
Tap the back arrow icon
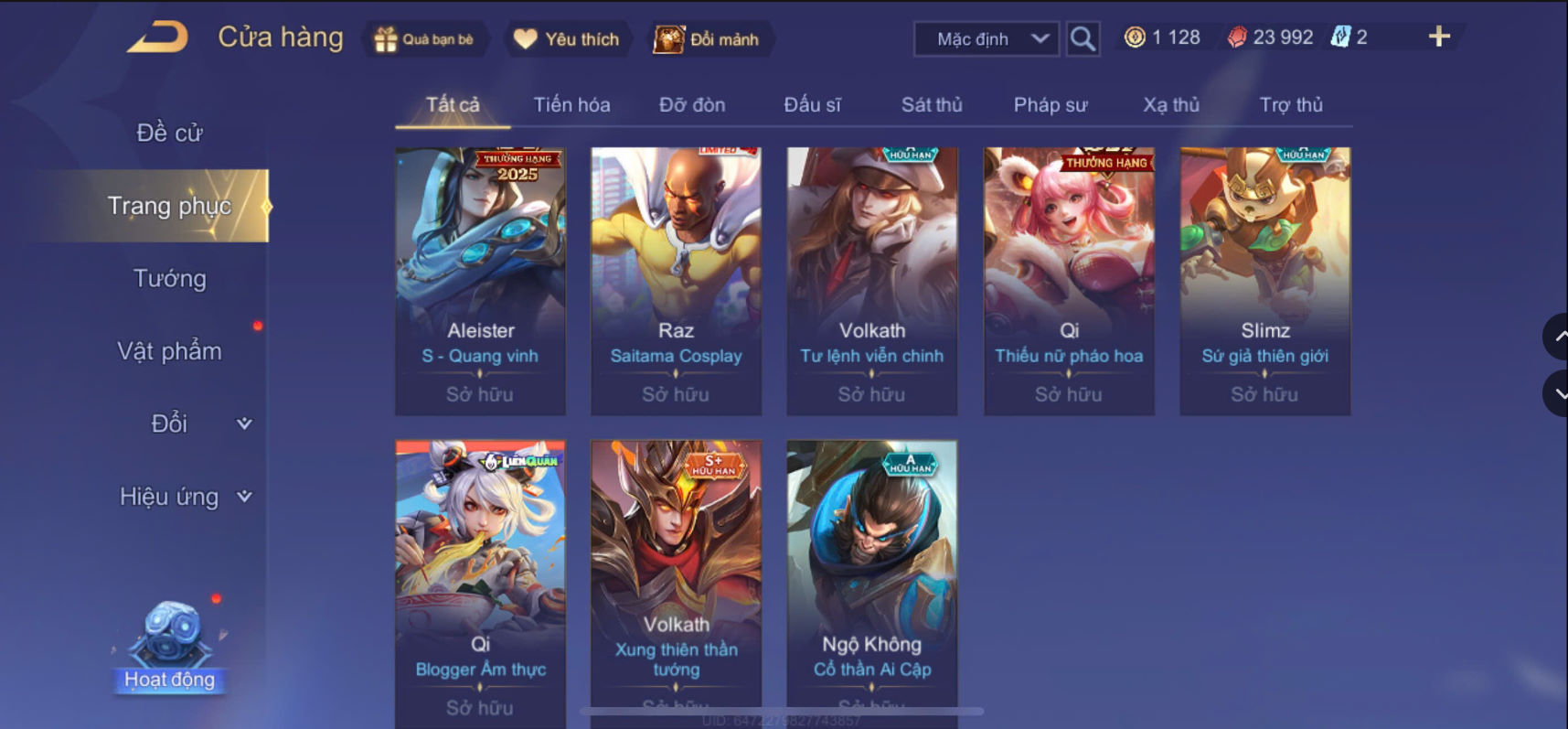(157, 38)
